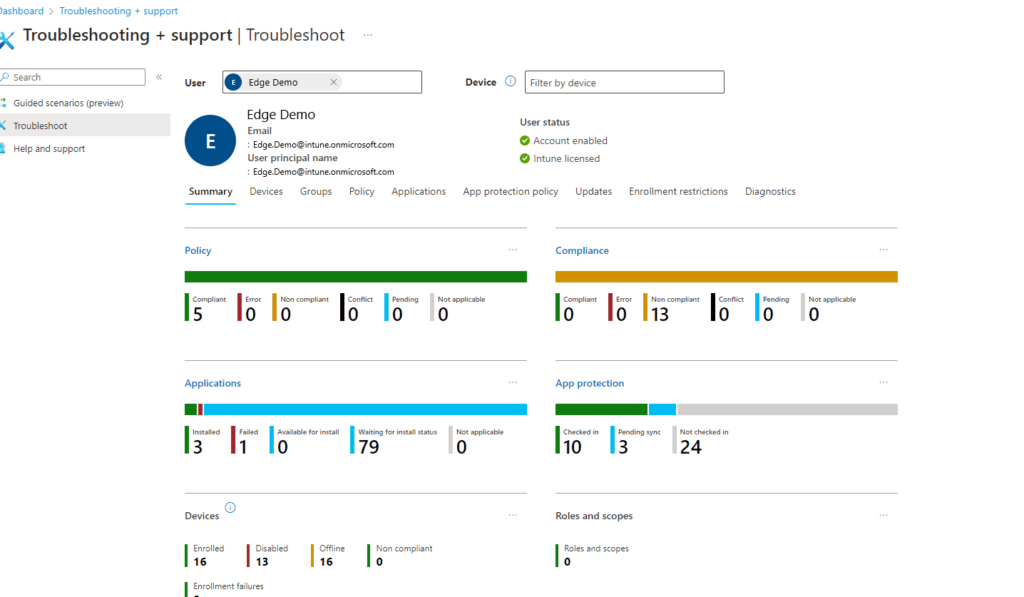Open the Diagnostics tab
This screenshot has height=597, width=1024.
click(x=770, y=192)
